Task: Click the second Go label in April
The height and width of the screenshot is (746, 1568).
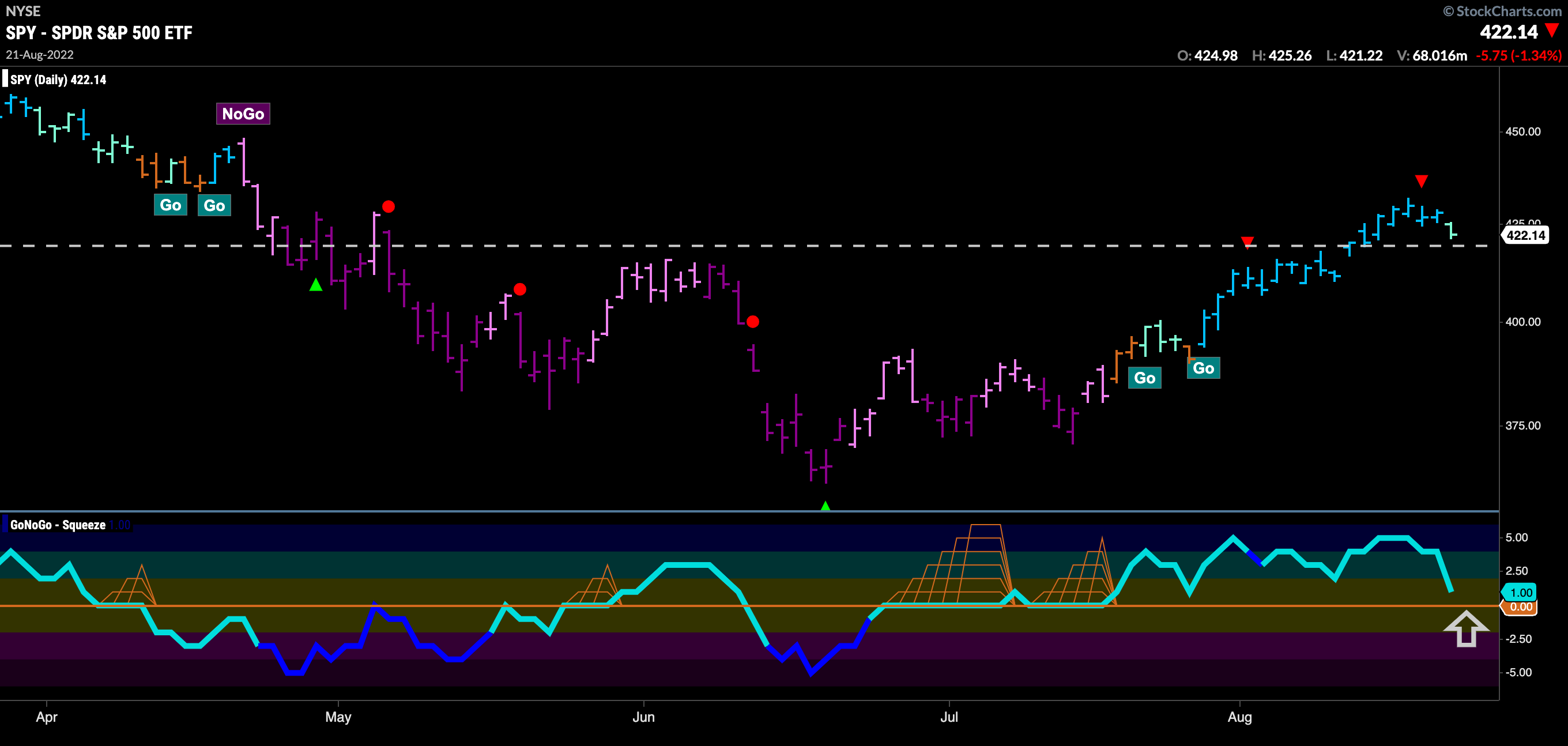Action: (x=214, y=206)
